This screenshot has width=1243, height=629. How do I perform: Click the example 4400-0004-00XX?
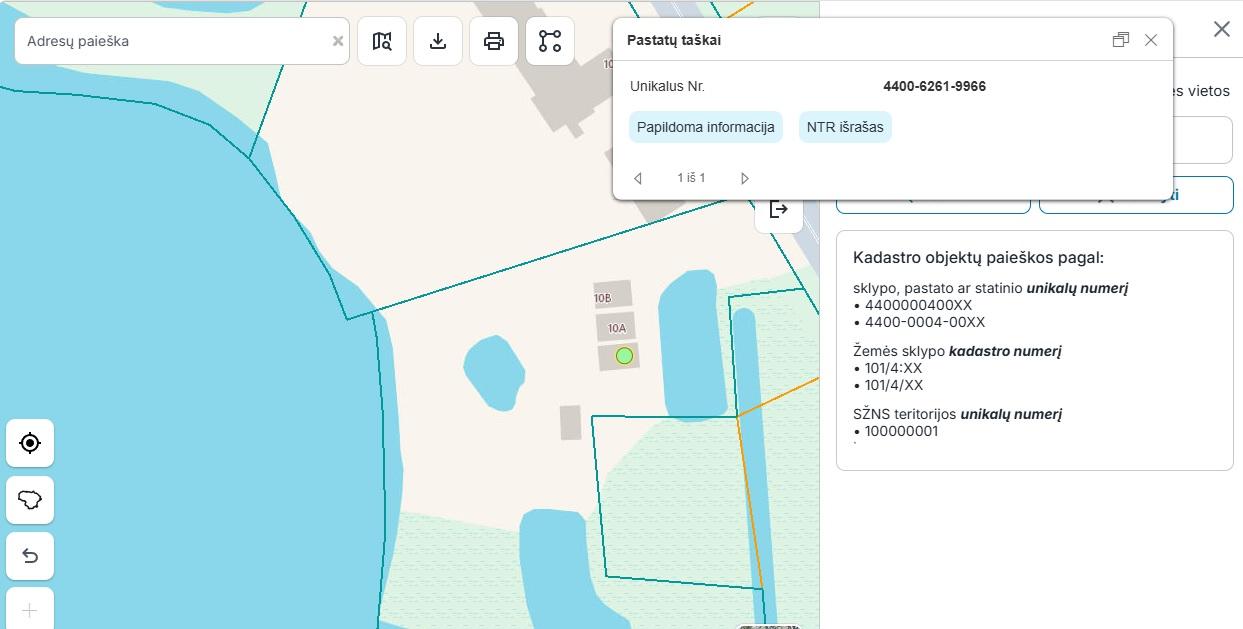[x=925, y=322]
